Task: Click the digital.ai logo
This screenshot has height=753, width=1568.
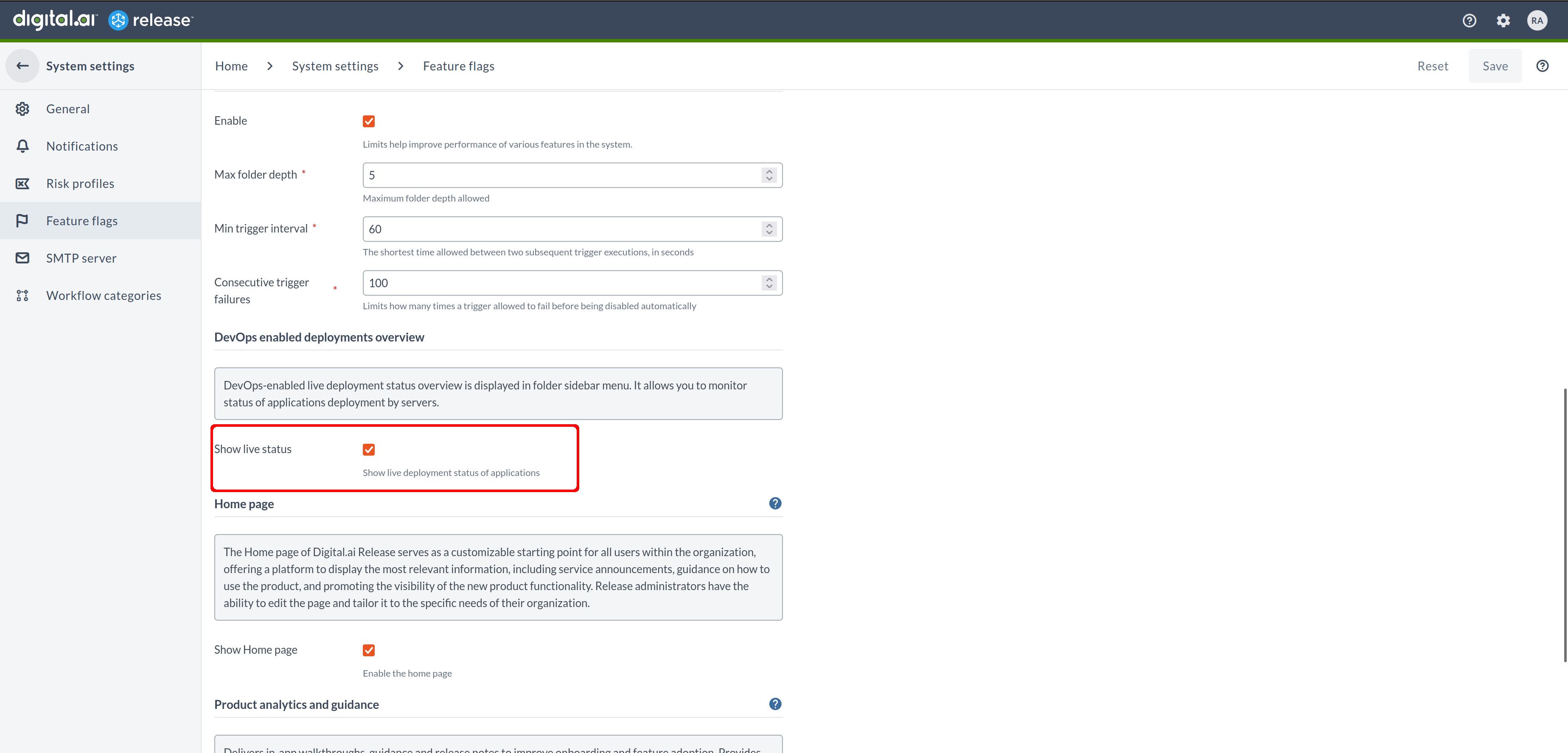Action: pos(55,20)
